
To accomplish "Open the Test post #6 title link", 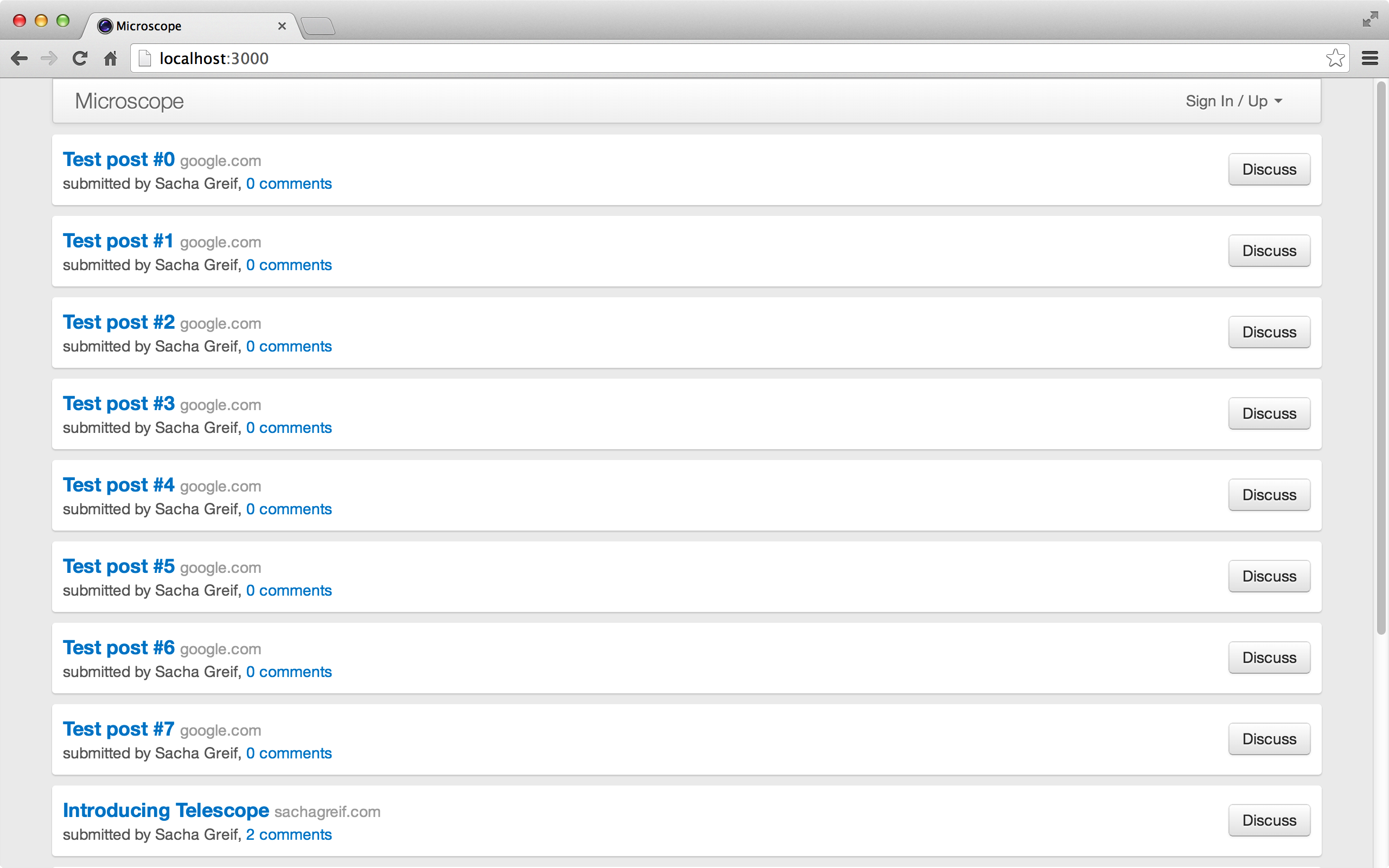I will (119, 648).
